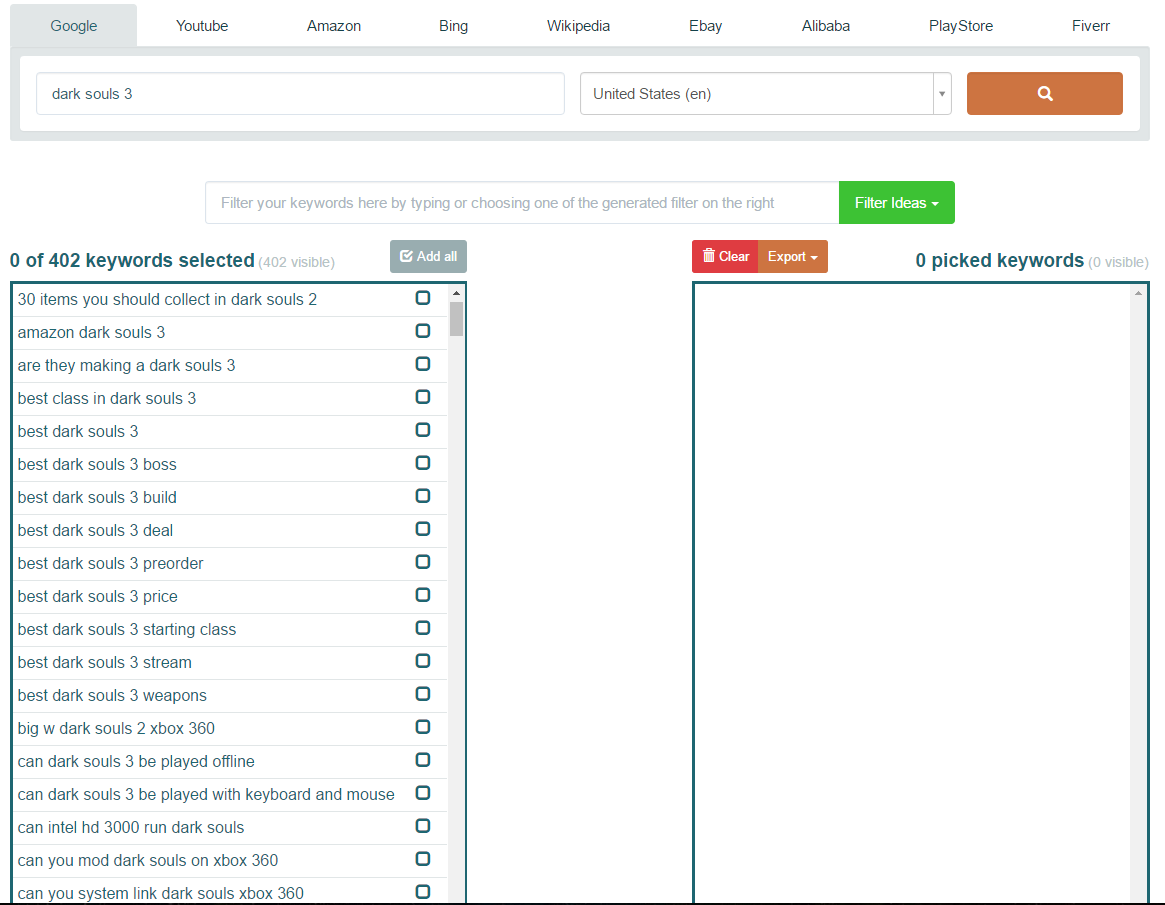The width and height of the screenshot is (1165, 905).
Task: Expand the Filter Ideas dropdown
Action: tap(896, 202)
